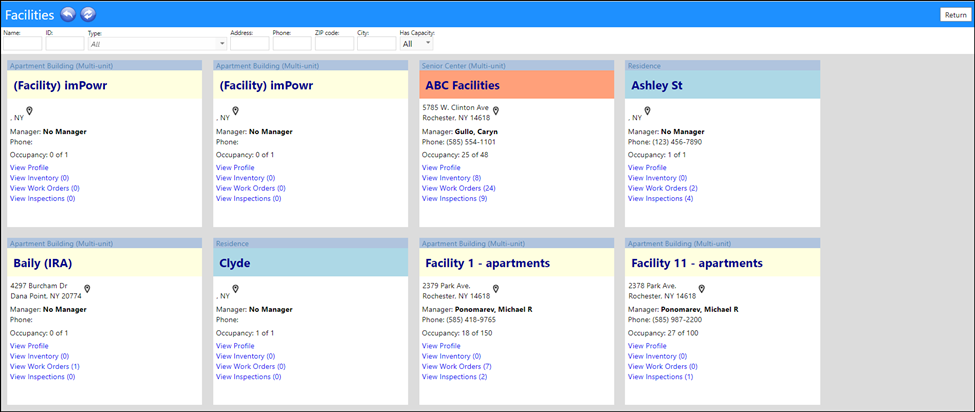Click the Facility 11 - apartments title
The width and height of the screenshot is (975, 412).
point(696,263)
